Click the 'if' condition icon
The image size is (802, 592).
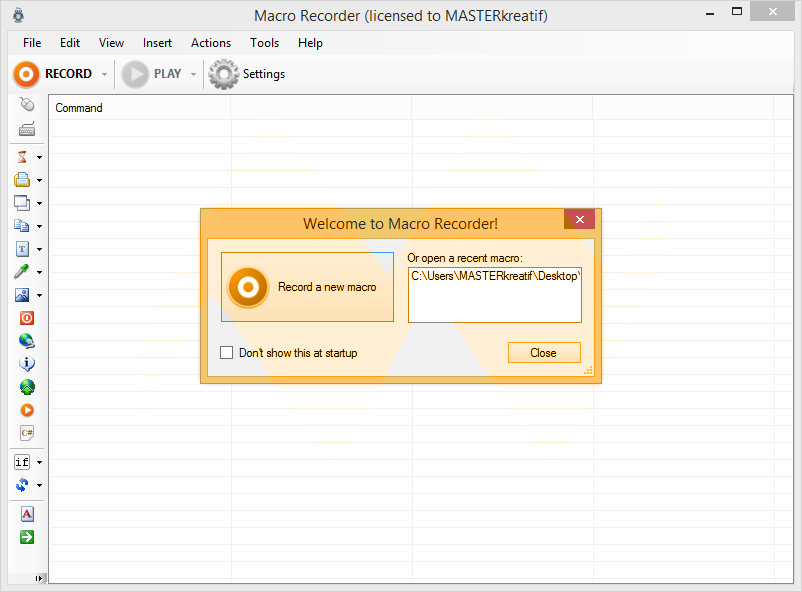point(22,462)
